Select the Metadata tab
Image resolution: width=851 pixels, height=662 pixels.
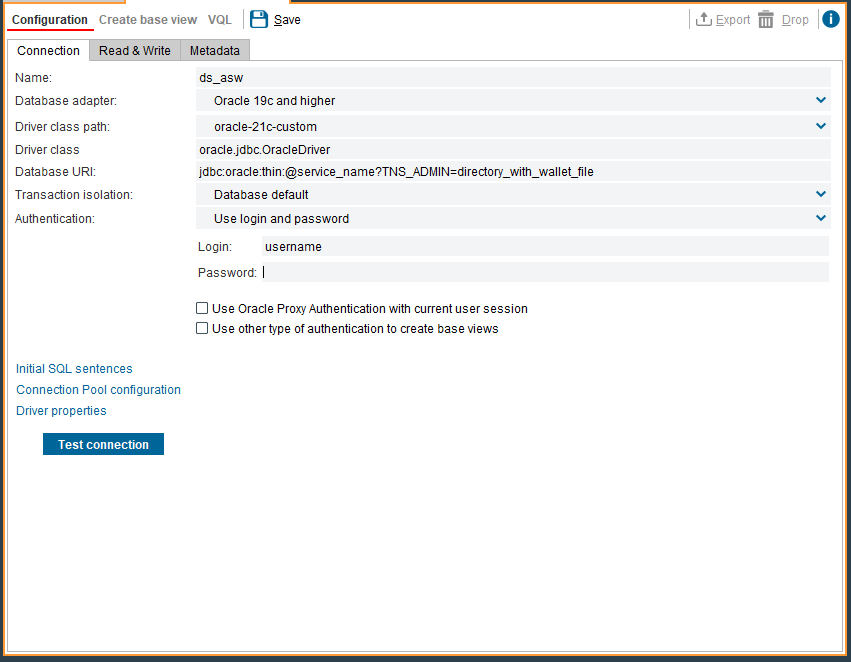coord(214,50)
